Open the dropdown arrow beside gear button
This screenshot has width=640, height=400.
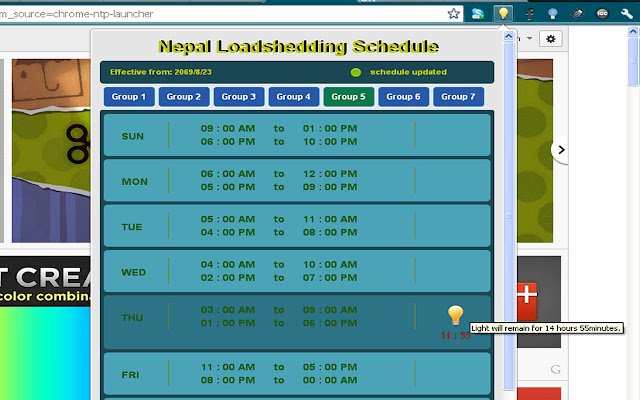point(529,38)
